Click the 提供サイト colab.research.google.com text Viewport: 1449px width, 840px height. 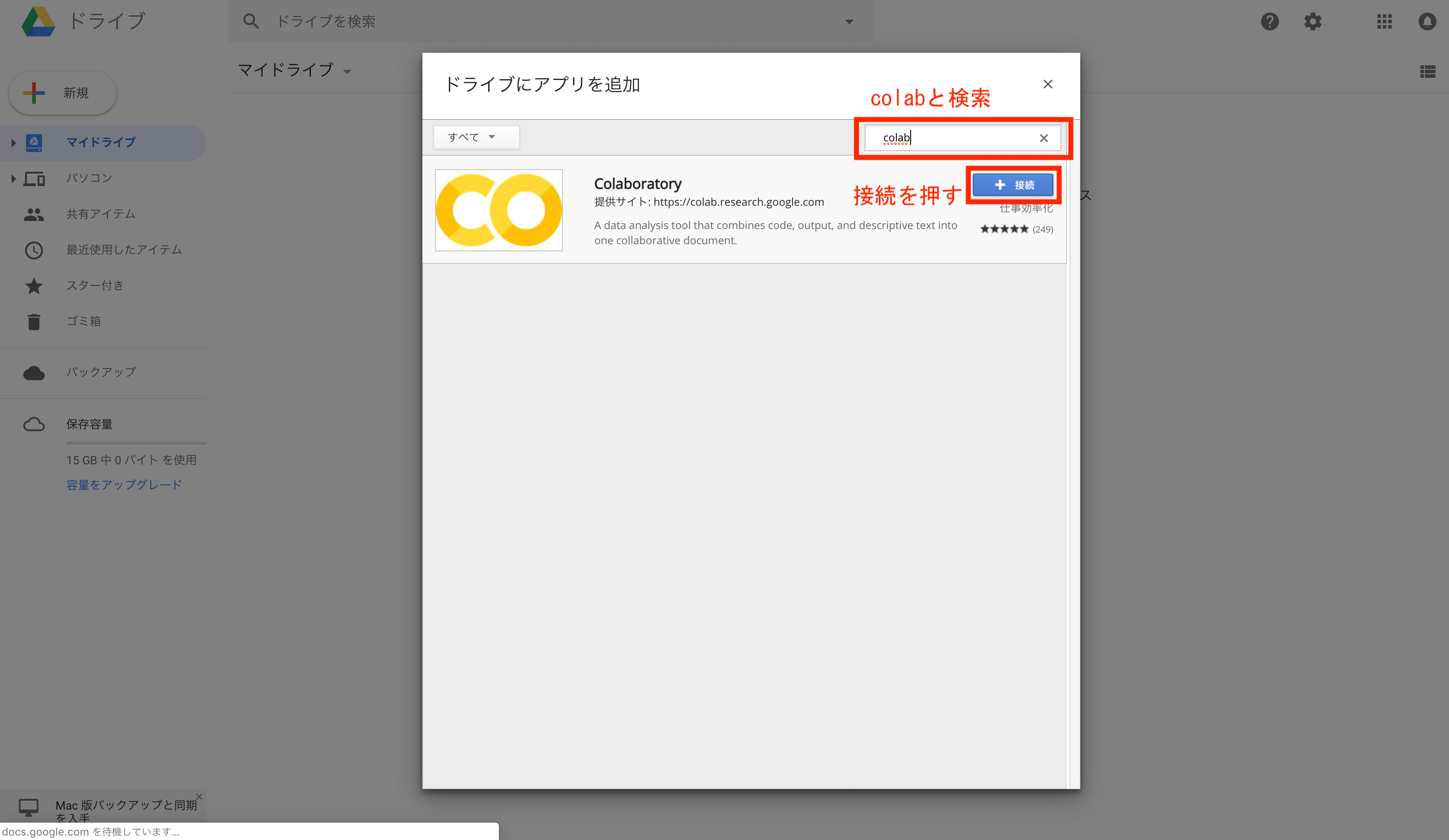click(x=709, y=202)
